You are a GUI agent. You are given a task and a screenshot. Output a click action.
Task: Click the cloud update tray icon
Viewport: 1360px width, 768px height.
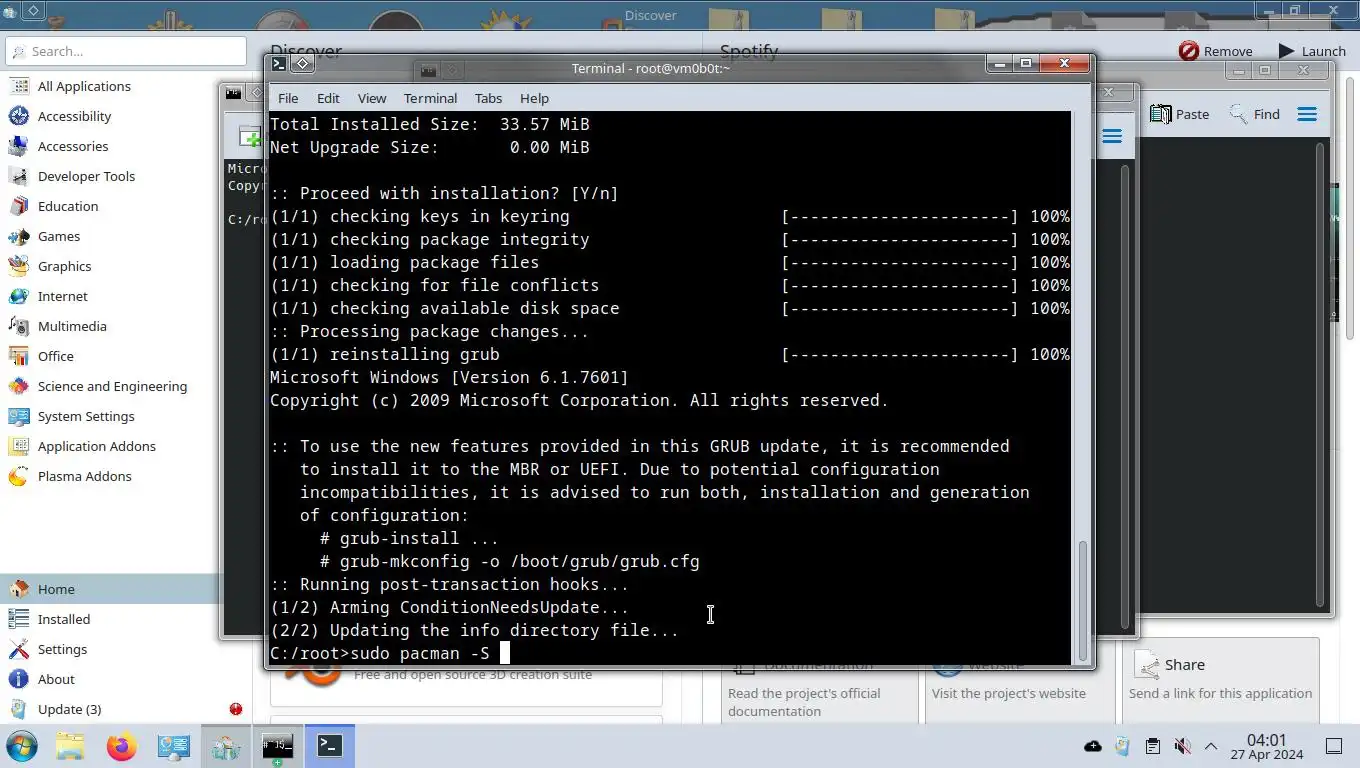[x=1093, y=746]
